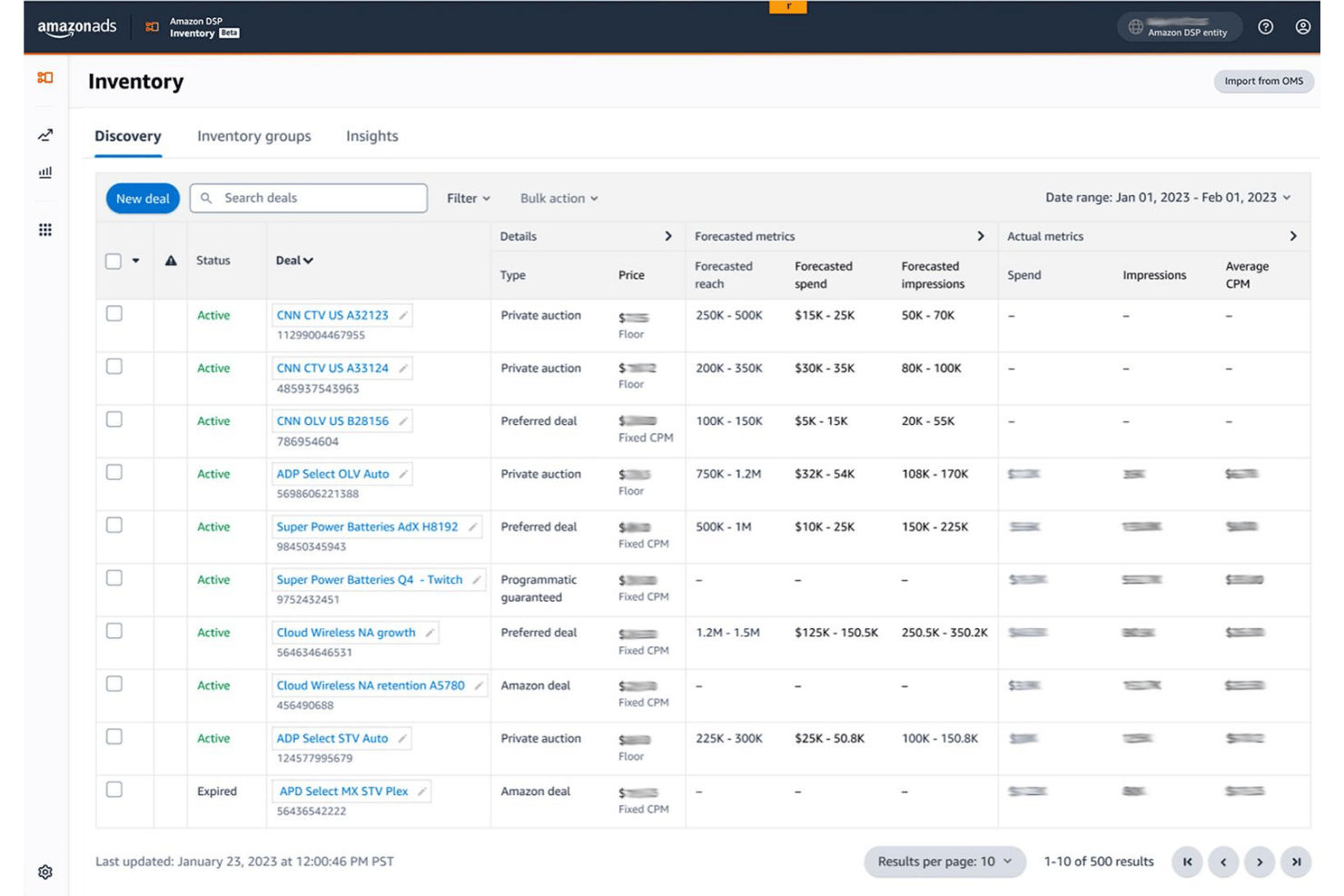Check the box for Super Power Batteries AdX H8192

[x=114, y=525]
